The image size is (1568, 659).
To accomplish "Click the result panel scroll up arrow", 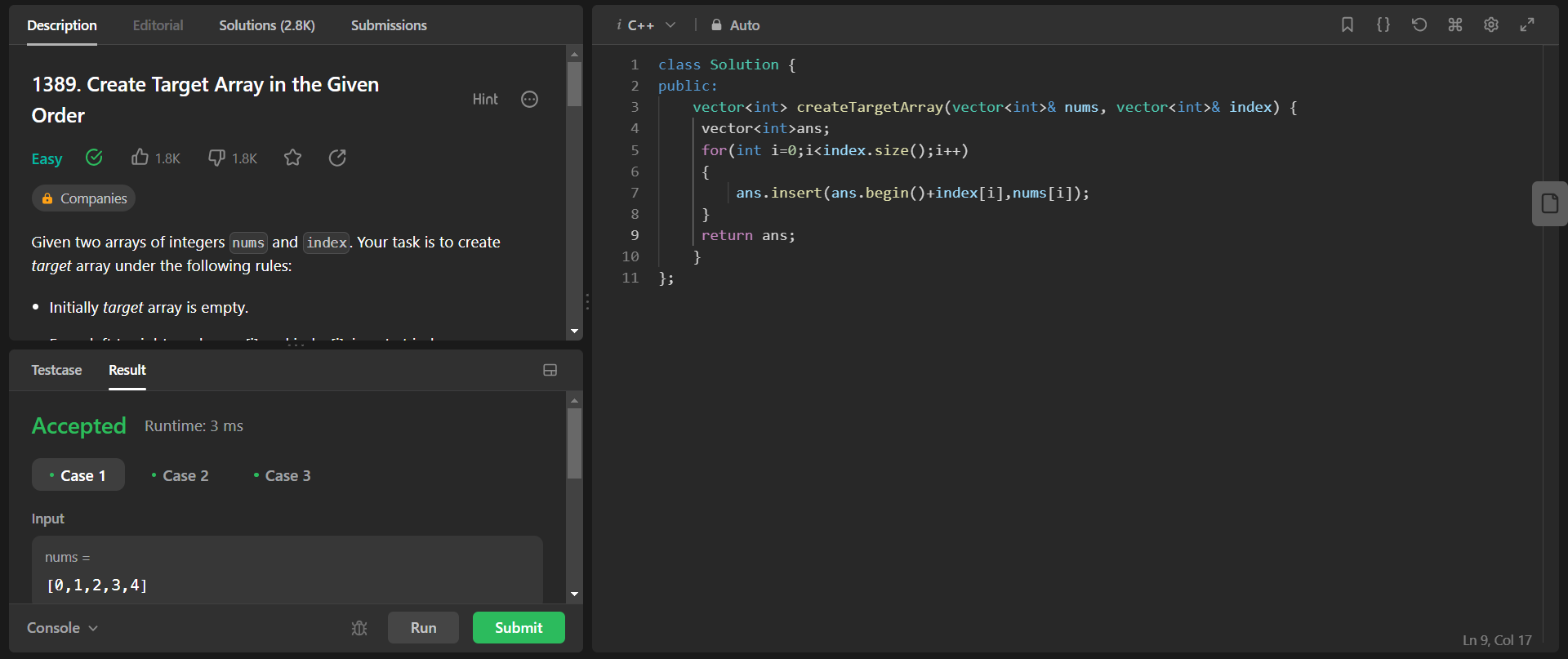I will [x=575, y=399].
